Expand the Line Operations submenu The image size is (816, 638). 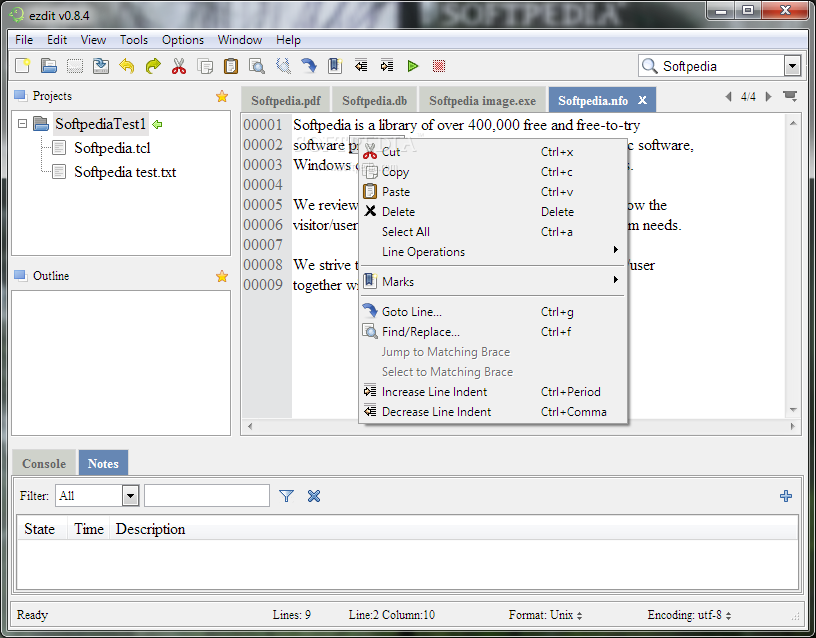(493, 252)
